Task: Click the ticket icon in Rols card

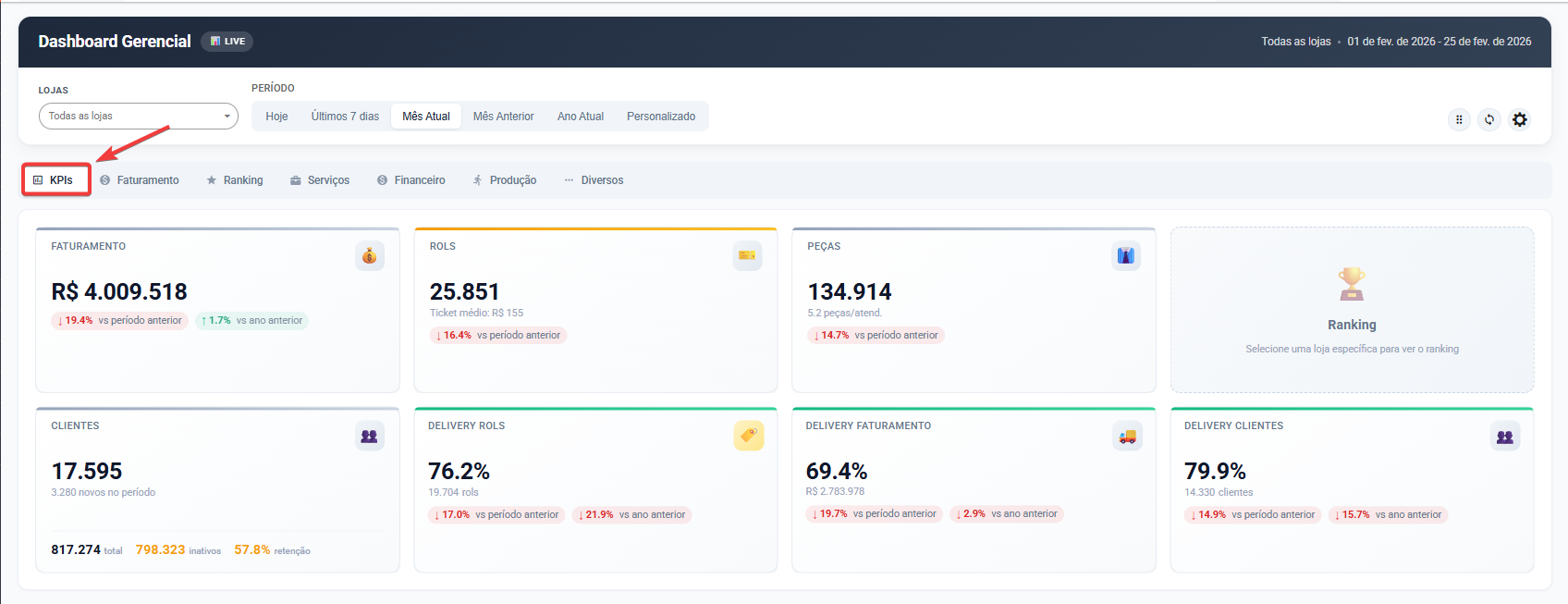Action: [x=747, y=256]
